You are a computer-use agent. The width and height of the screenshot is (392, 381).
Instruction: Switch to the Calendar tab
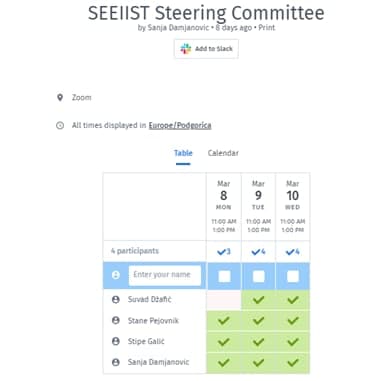pyautogui.click(x=223, y=153)
